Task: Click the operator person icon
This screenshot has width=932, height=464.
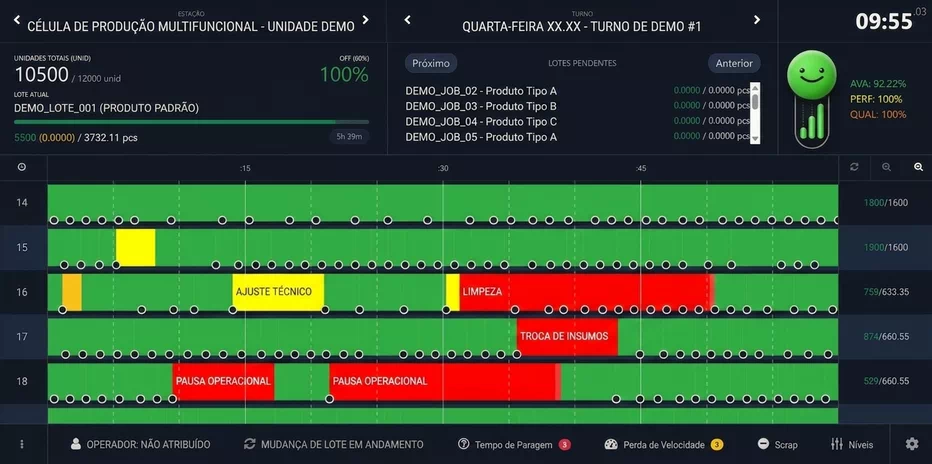Action: (x=75, y=444)
